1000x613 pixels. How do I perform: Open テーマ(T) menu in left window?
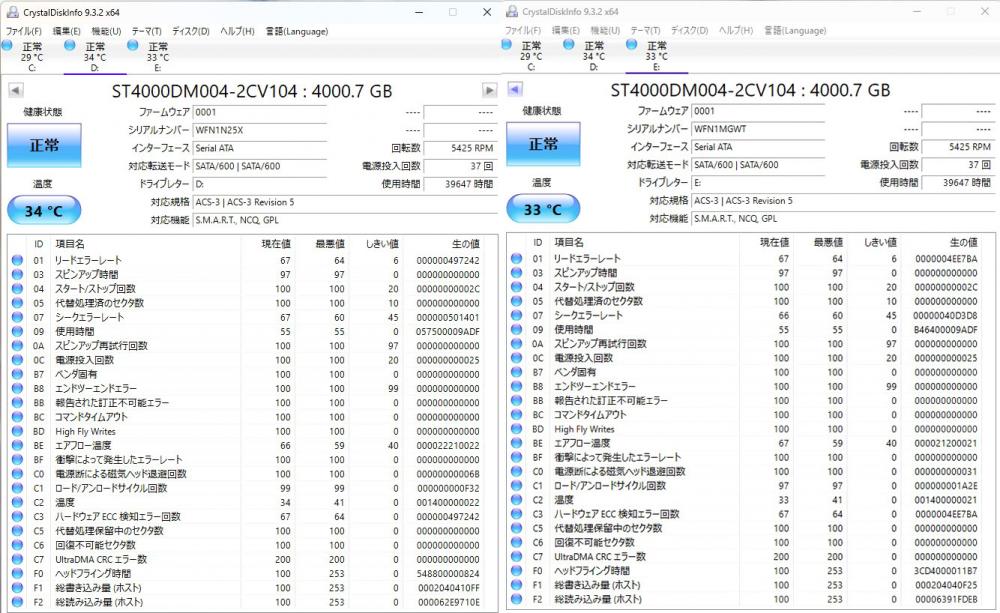pyautogui.click(x=147, y=31)
